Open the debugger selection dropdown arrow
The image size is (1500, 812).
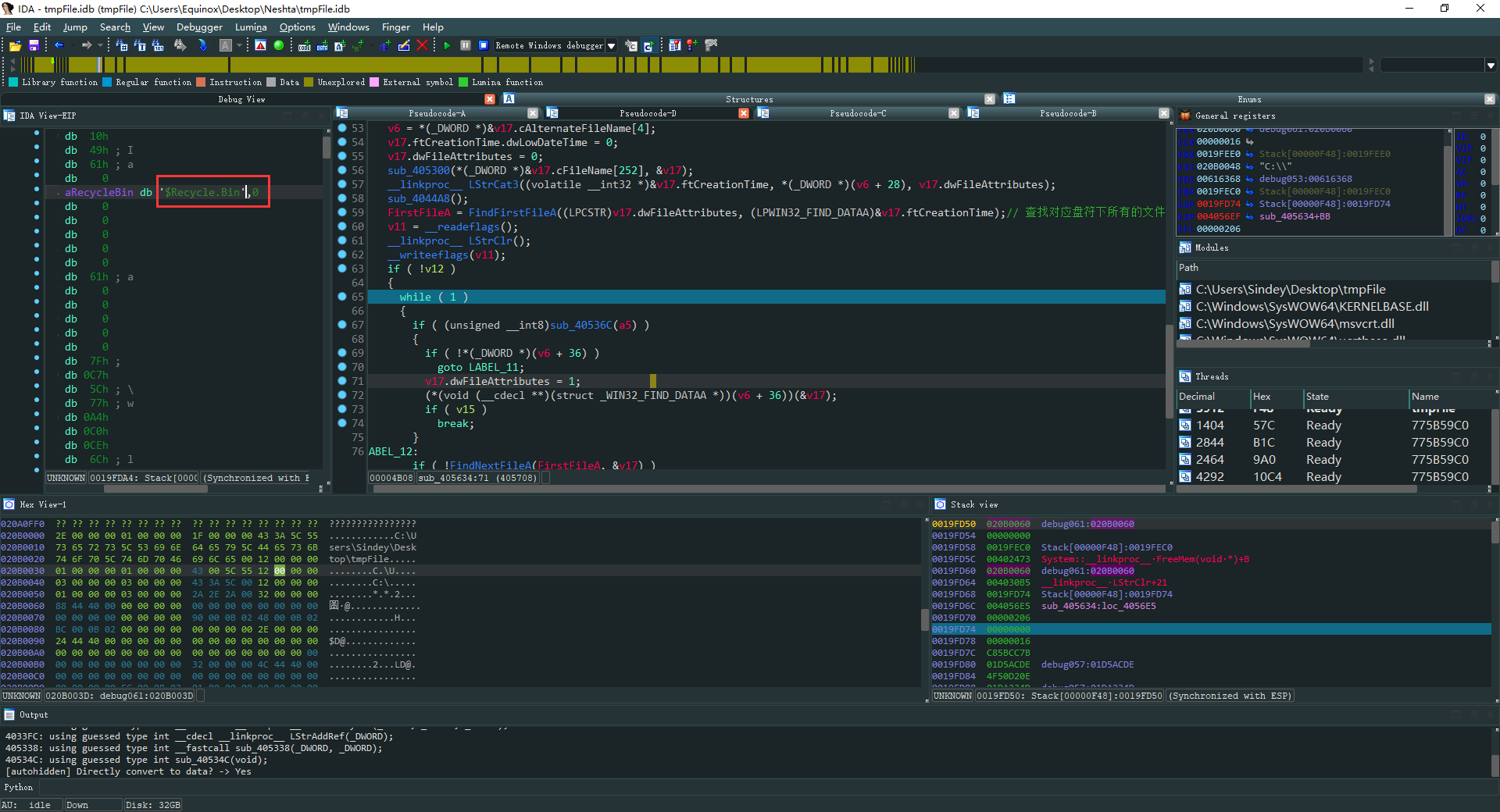(x=611, y=46)
